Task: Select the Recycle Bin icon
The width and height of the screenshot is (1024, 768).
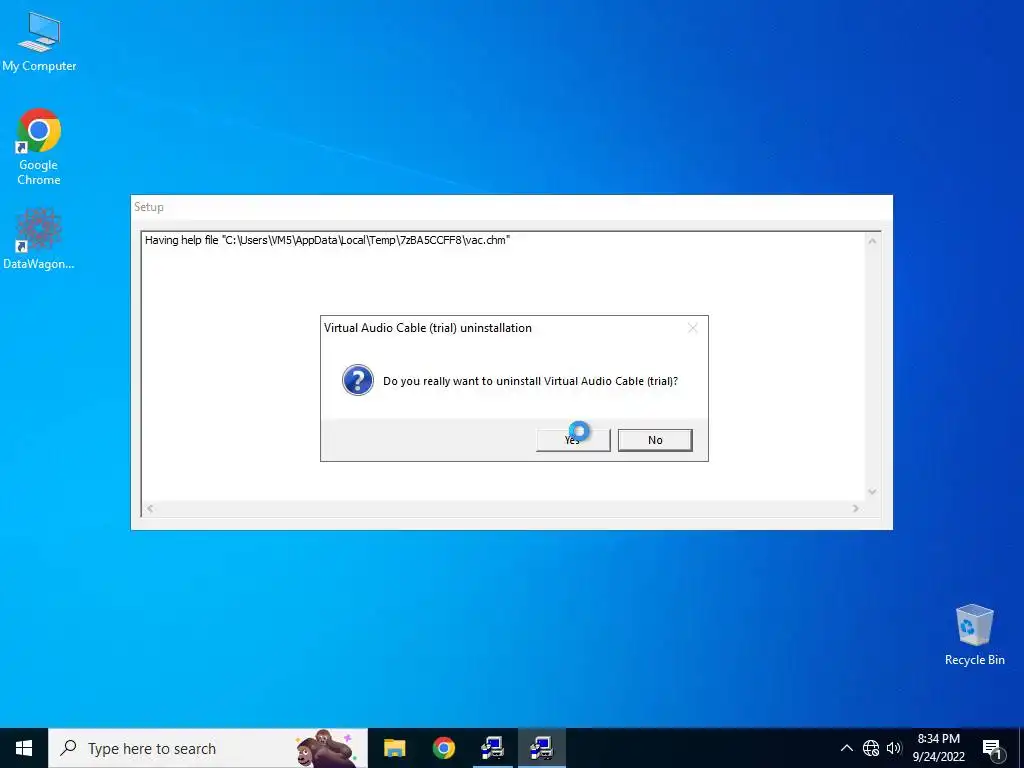Action: click(974, 635)
